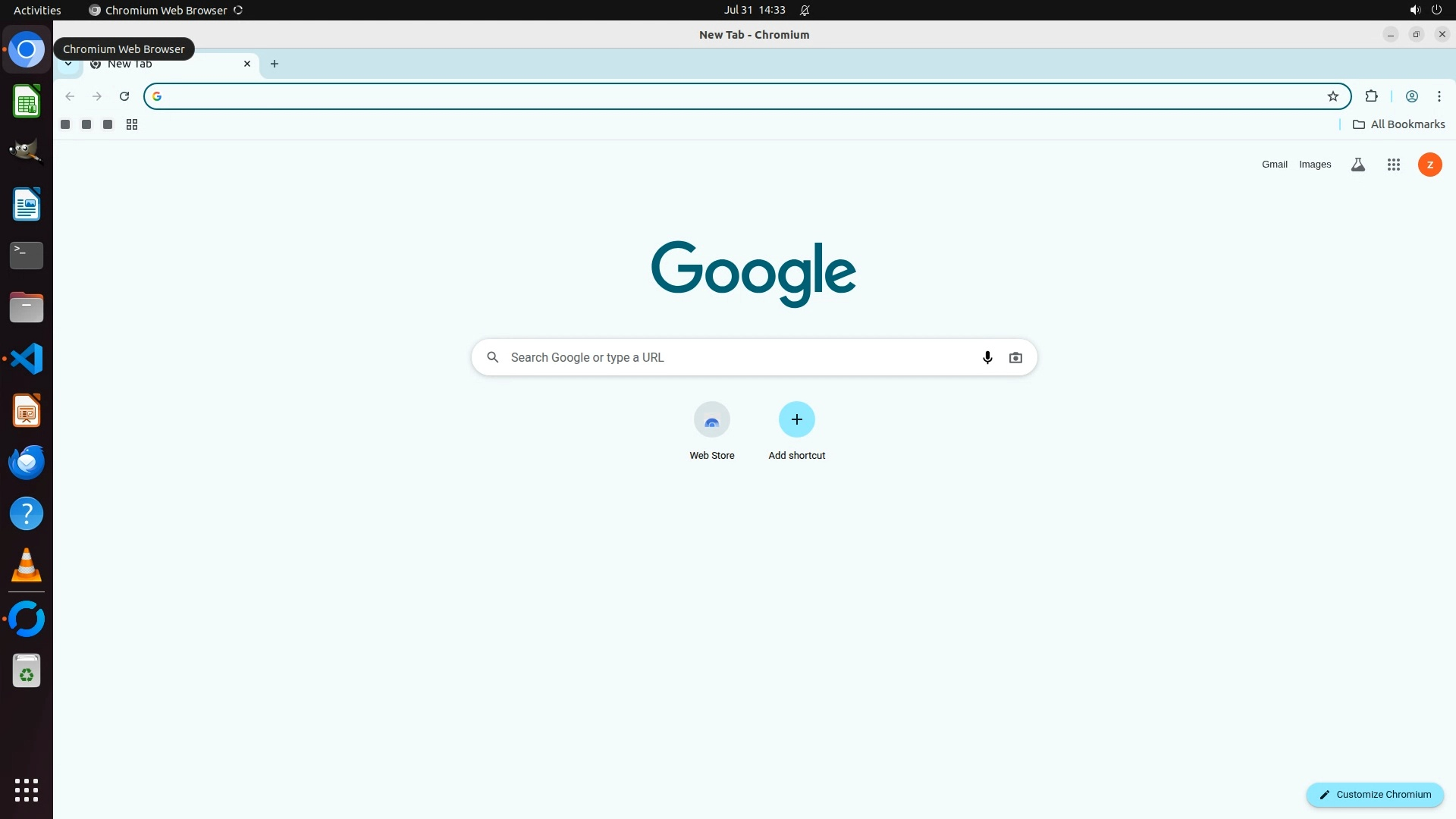Click the reload page icon
1456x819 pixels.
click(124, 96)
